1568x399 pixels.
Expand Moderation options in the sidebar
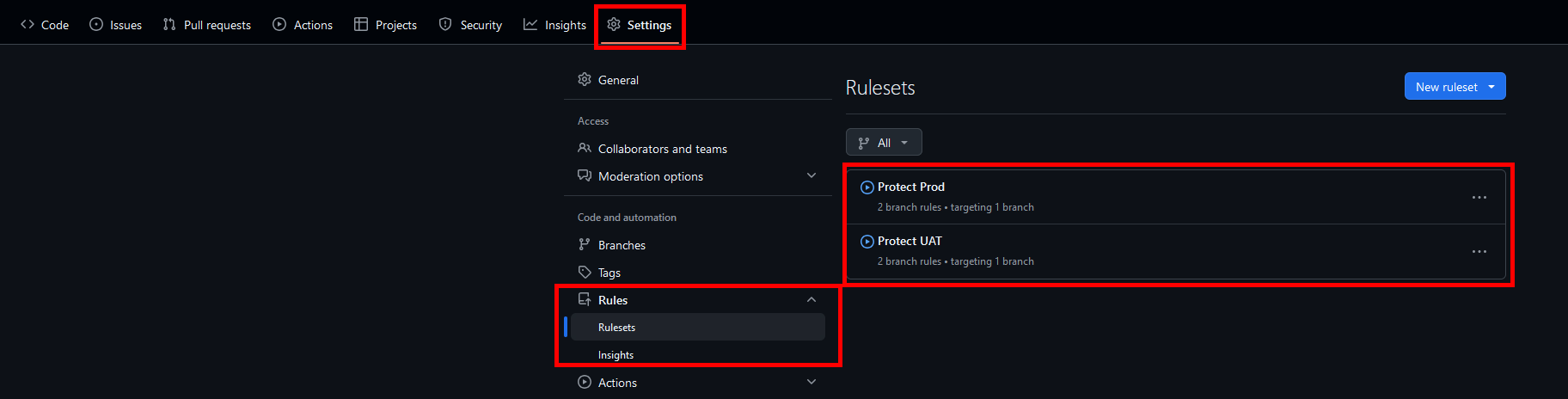point(812,175)
